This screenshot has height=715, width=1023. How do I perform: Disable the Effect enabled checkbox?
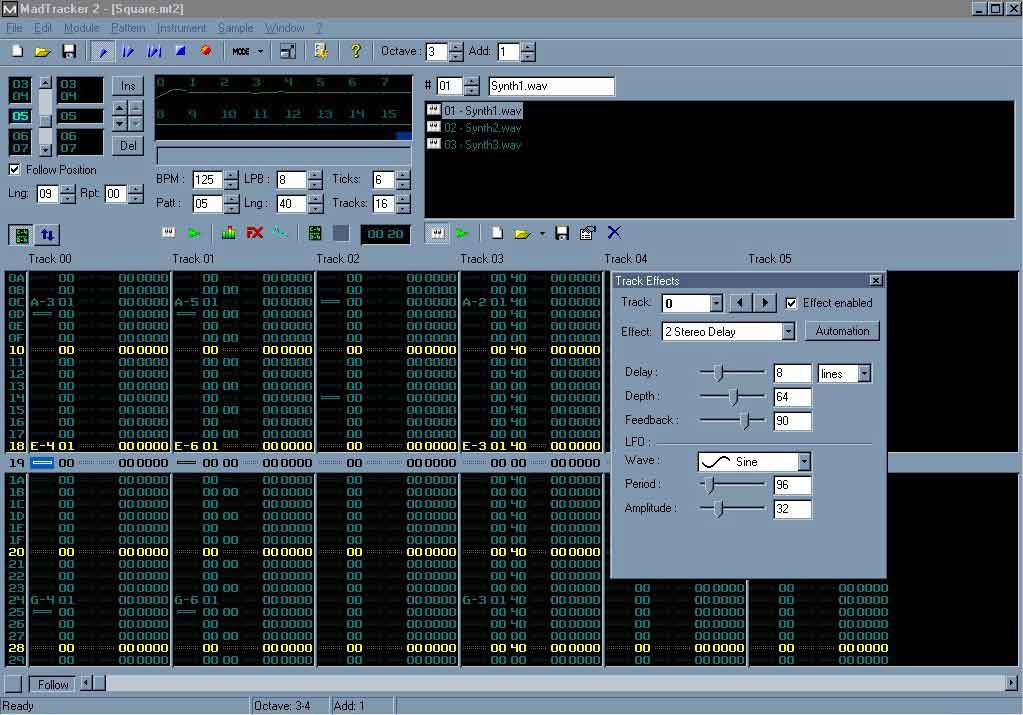click(x=792, y=303)
